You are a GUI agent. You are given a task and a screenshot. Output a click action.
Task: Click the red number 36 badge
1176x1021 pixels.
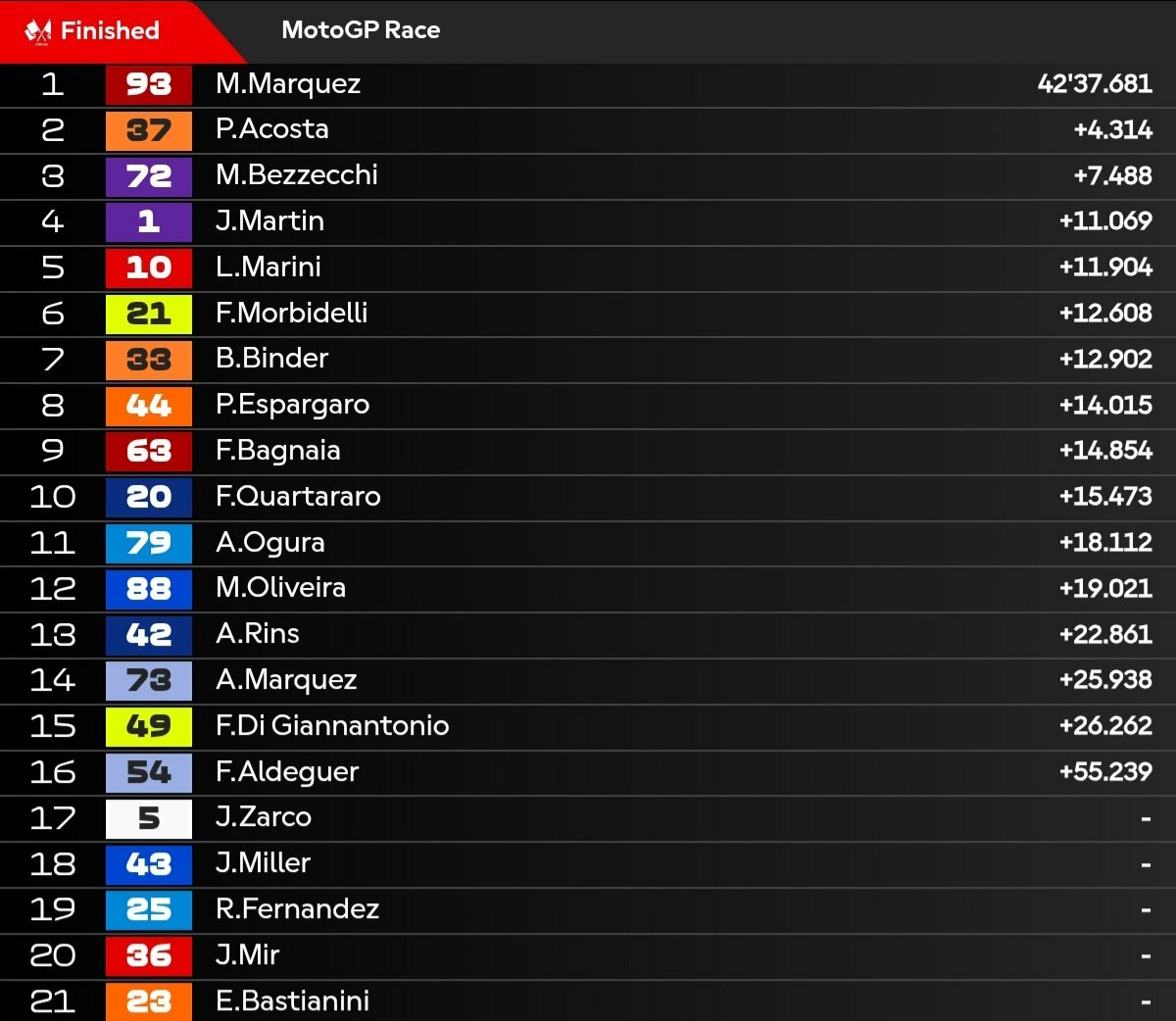coord(149,955)
